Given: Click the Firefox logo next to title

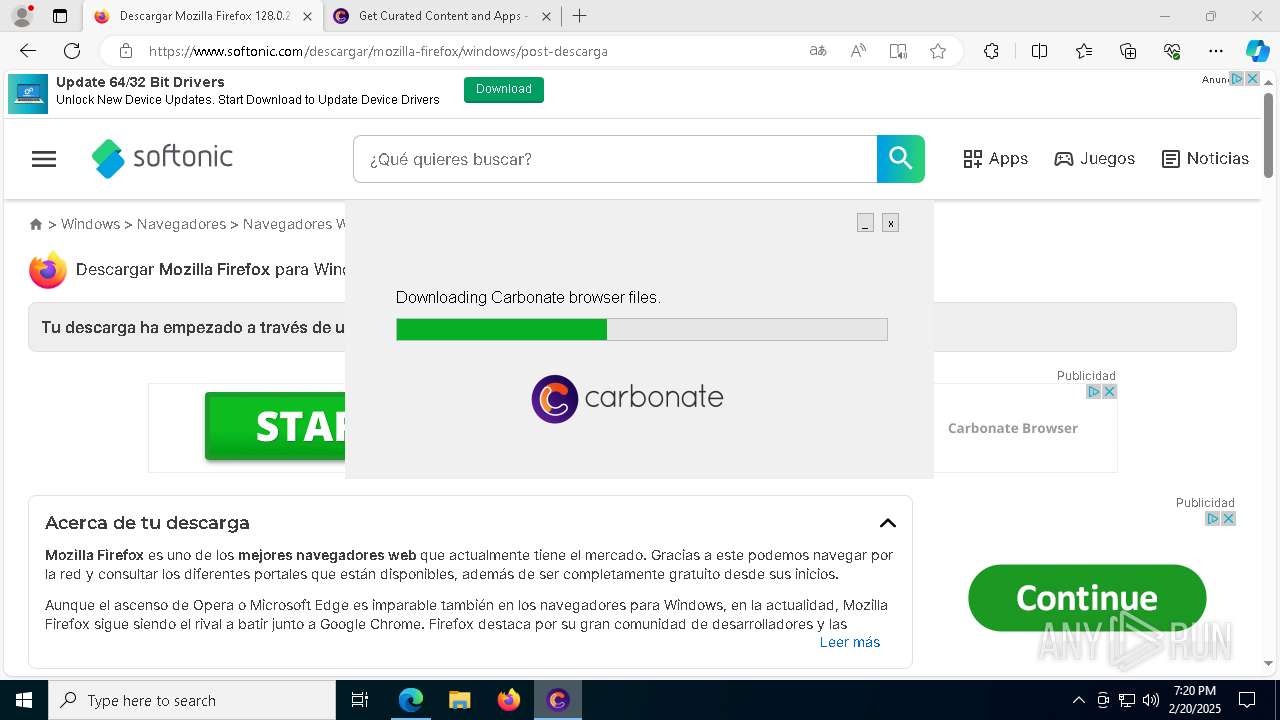Looking at the screenshot, I should pos(47,270).
